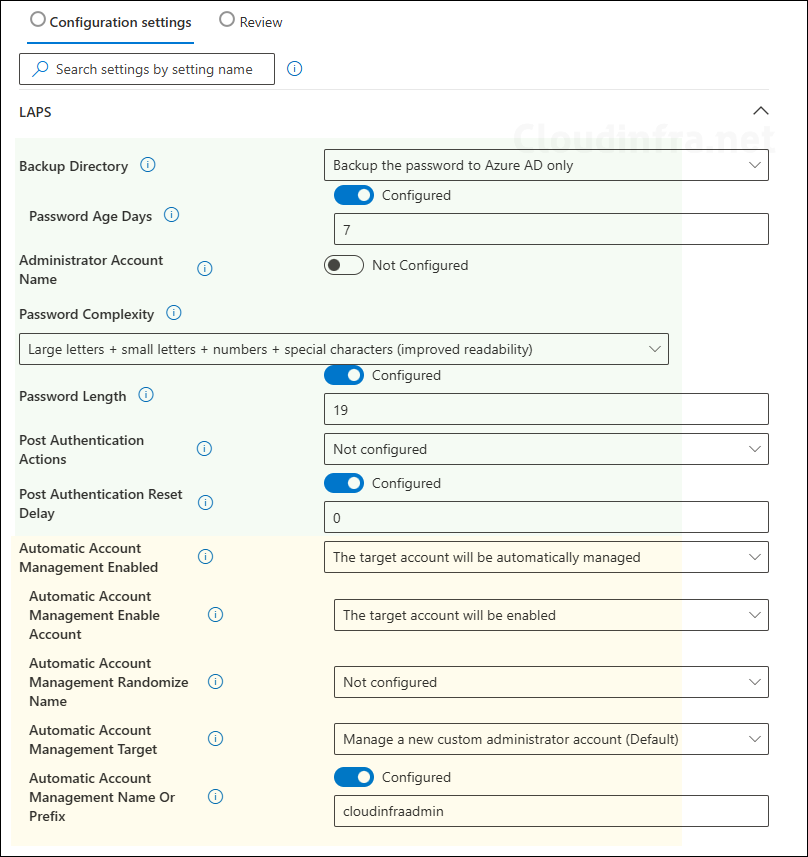Open info tooltip beside the search box
This screenshot has width=808, height=857.
(295, 69)
